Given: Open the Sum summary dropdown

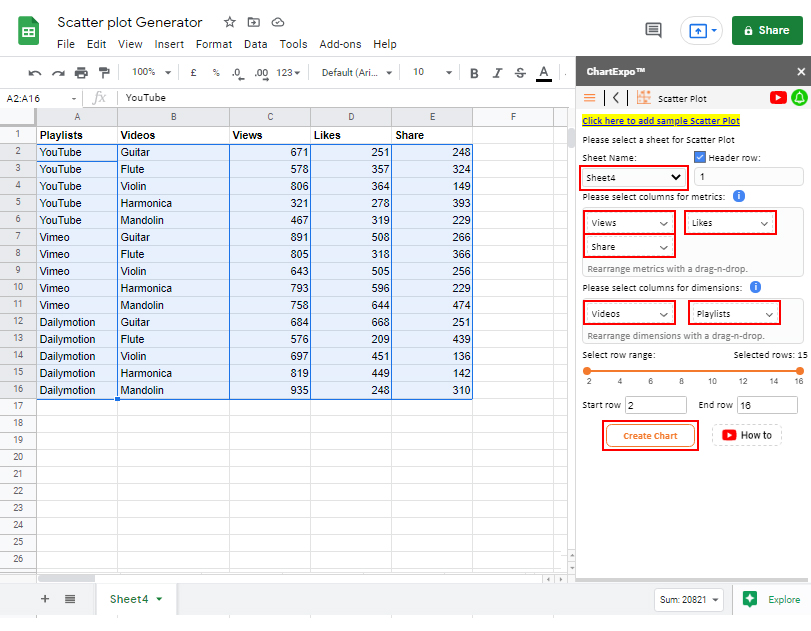Looking at the screenshot, I should pyautogui.click(x=689, y=599).
